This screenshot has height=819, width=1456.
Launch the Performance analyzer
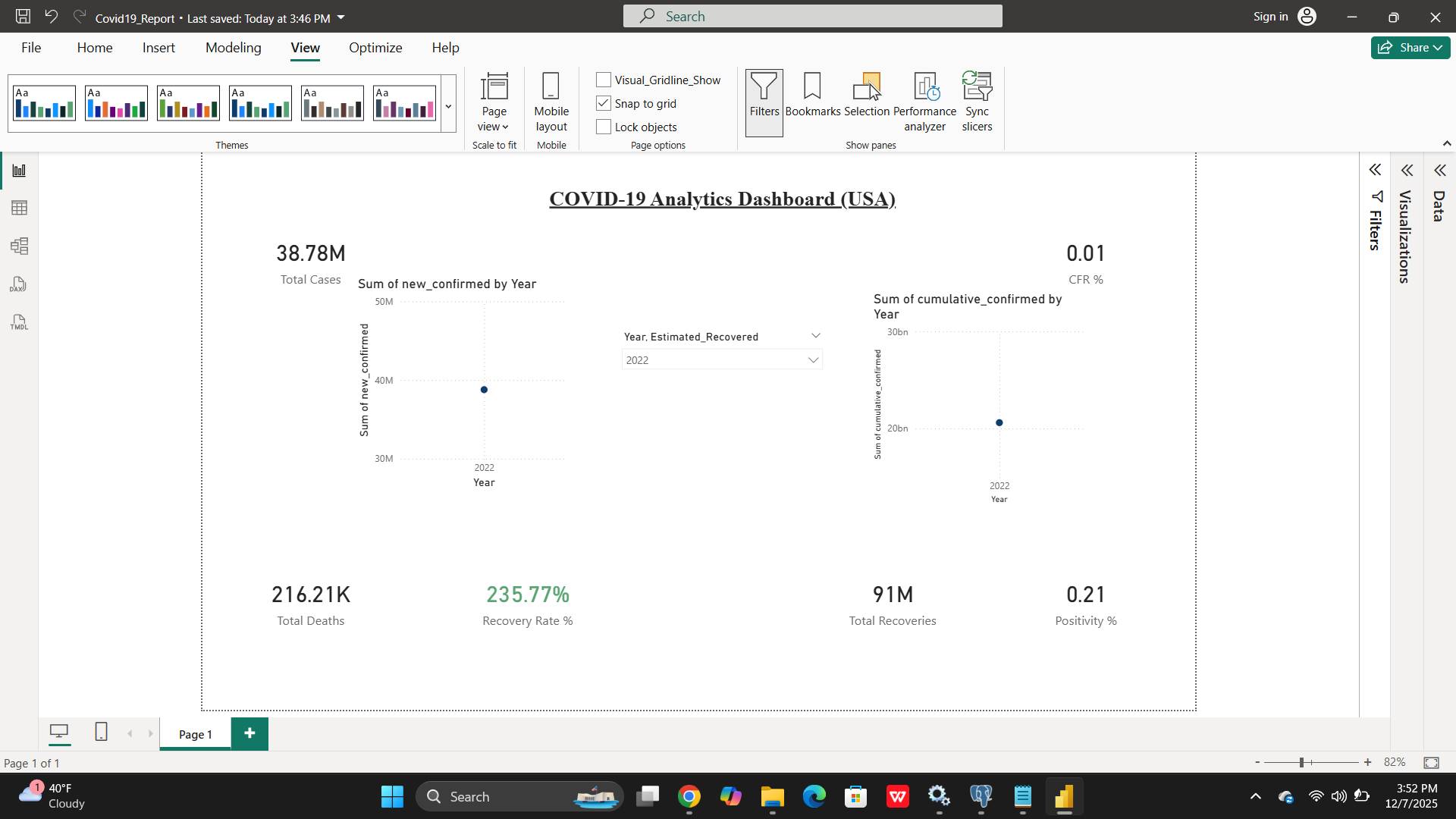pyautogui.click(x=924, y=102)
